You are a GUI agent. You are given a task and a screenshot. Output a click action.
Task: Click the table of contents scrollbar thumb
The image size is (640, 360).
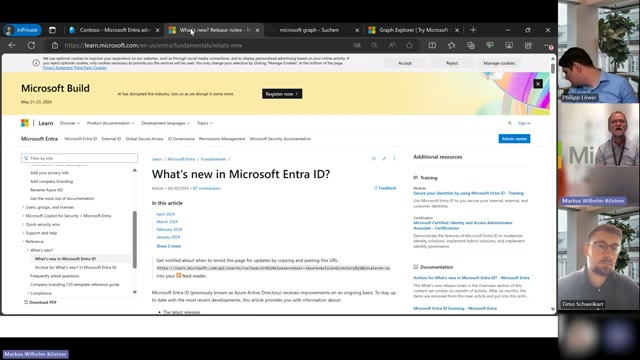[x=135, y=239]
